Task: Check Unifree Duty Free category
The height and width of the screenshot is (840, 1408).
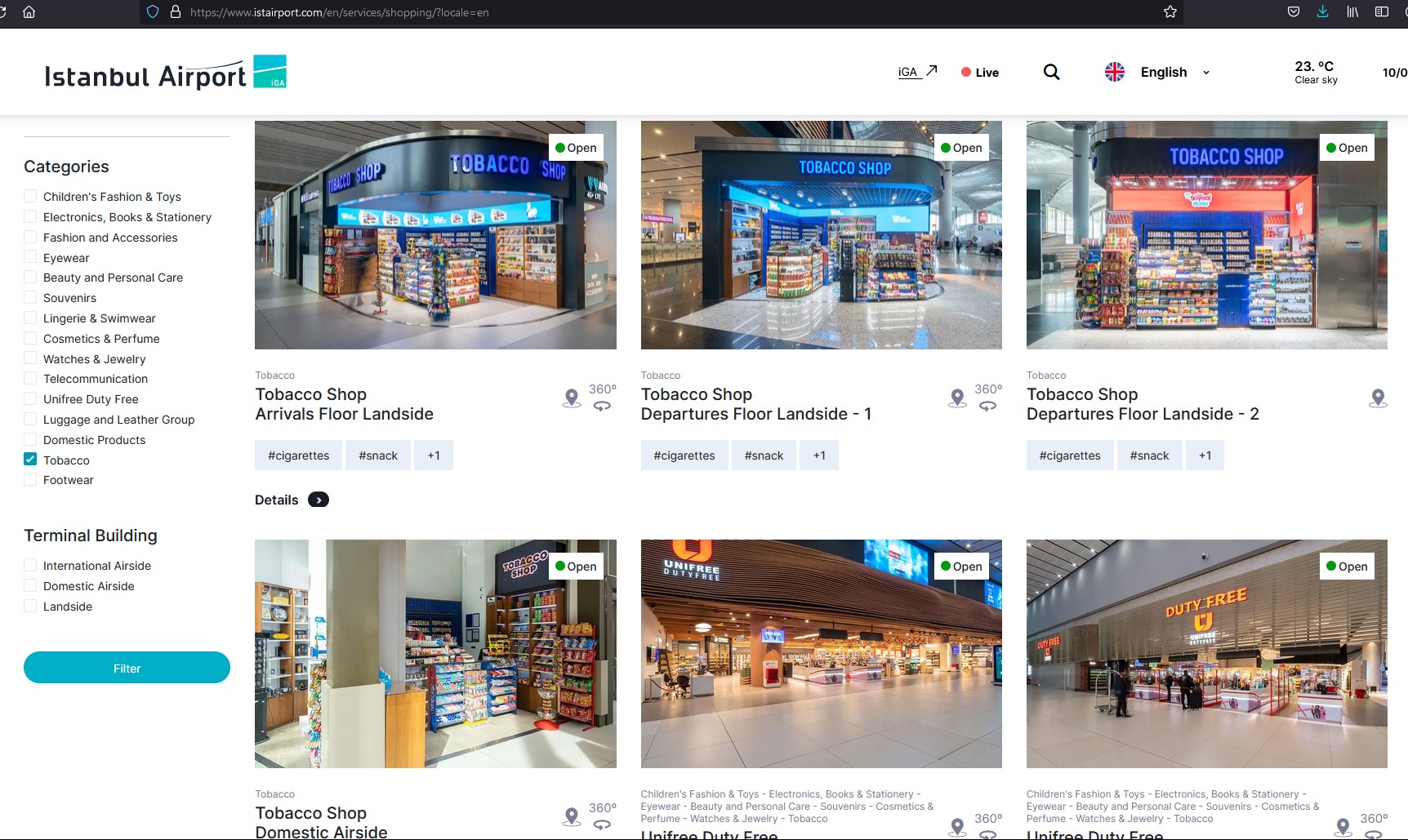Action: click(x=30, y=398)
